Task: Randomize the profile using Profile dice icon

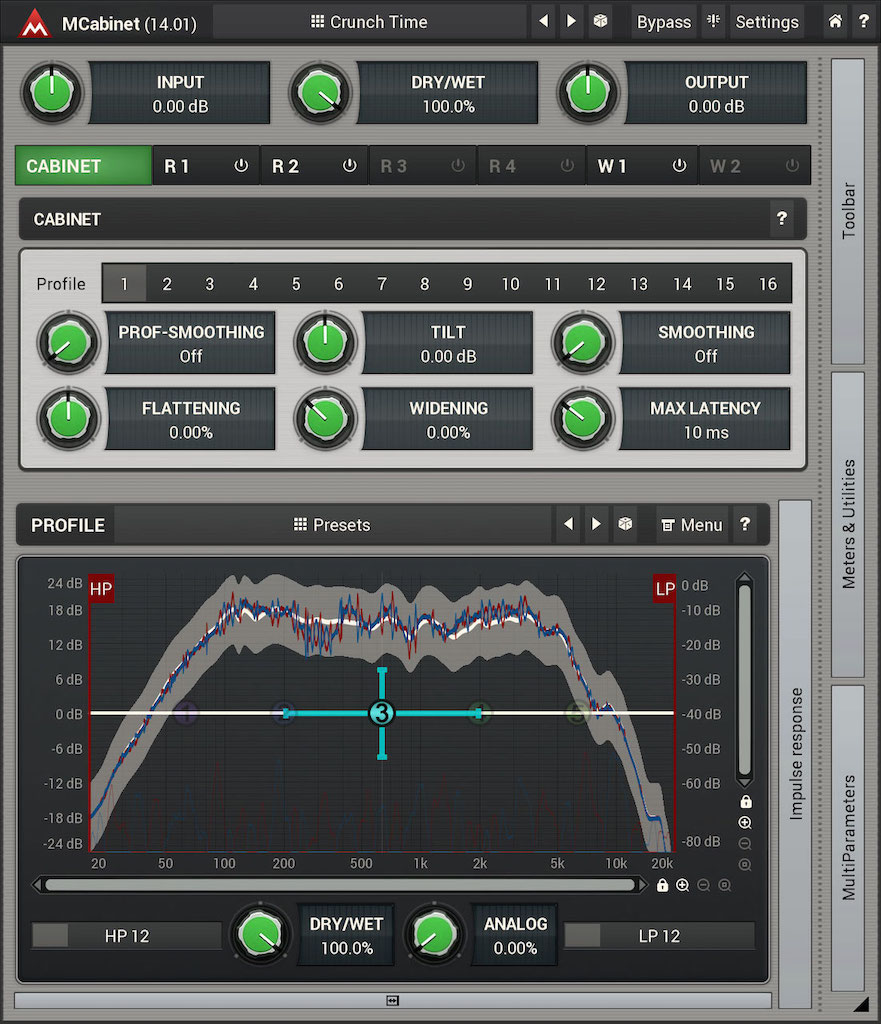Action: [625, 524]
